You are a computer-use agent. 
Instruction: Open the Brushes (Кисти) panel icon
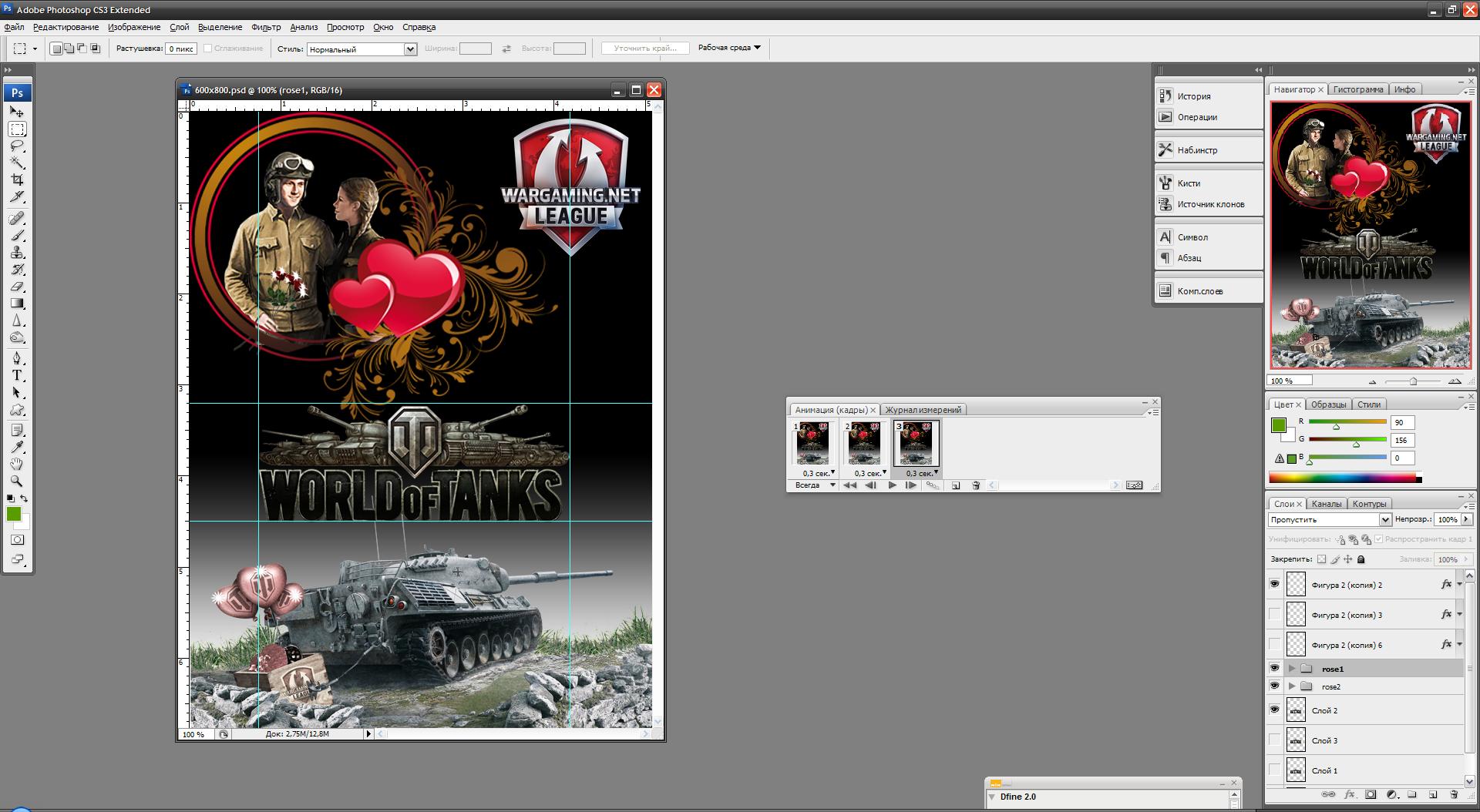pyautogui.click(x=1165, y=183)
